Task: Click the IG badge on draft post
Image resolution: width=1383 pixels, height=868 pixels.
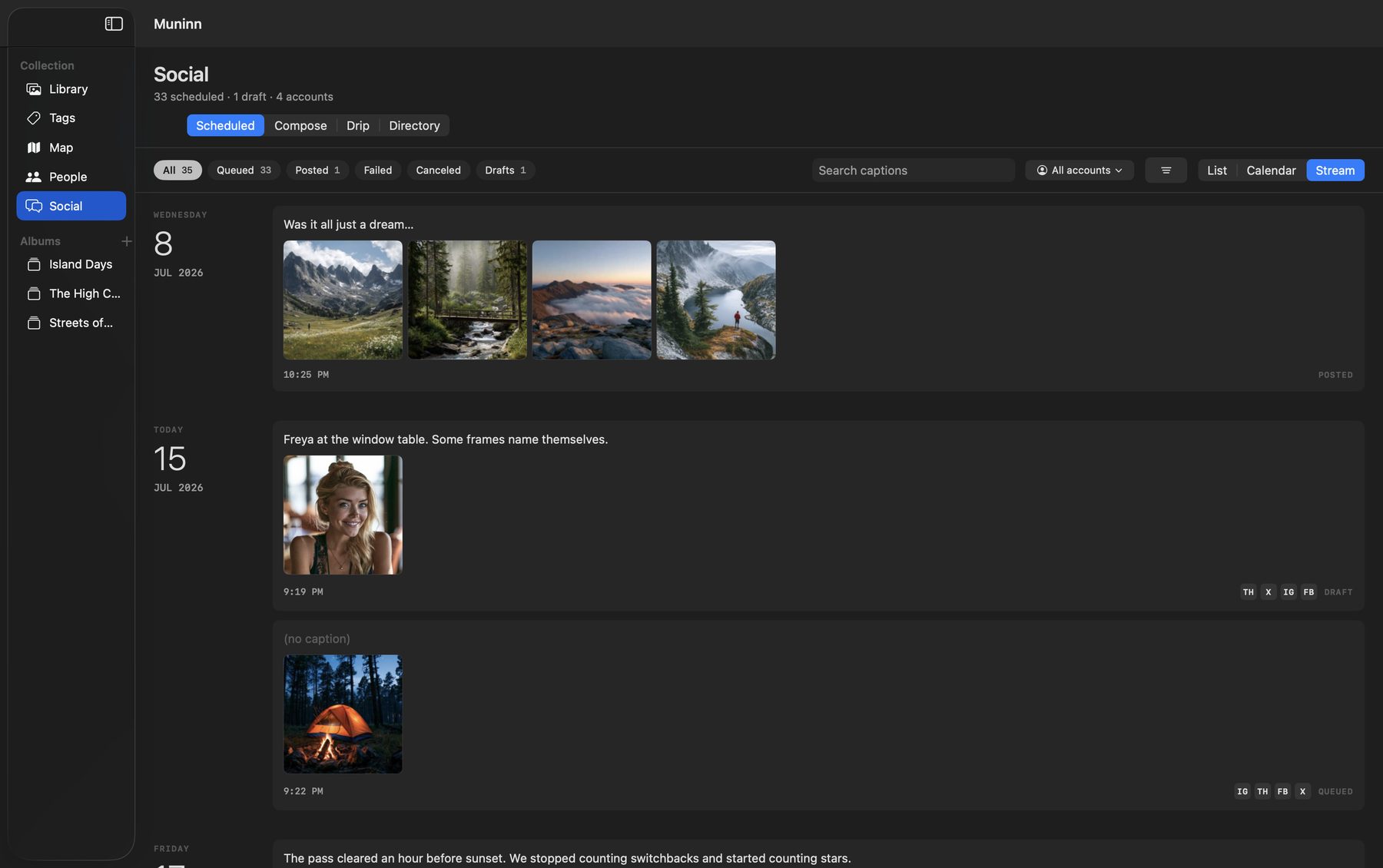Action: [1288, 591]
